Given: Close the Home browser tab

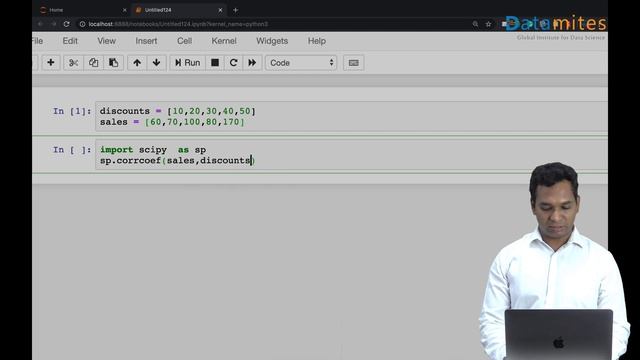Looking at the screenshot, I should [x=124, y=10].
